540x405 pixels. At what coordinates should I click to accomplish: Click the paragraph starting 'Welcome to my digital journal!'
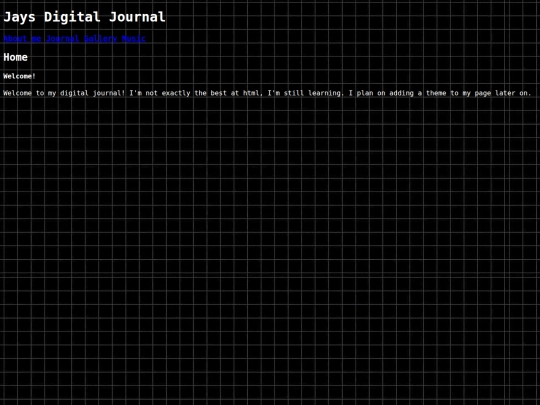pyautogui.click(x=267, y=93)
